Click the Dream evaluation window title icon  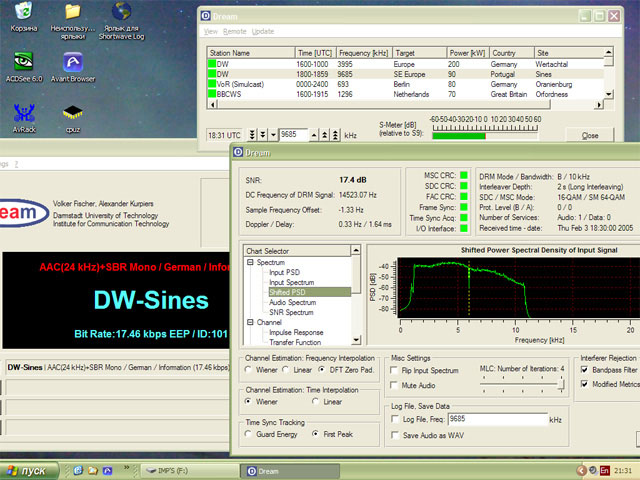pyautogui.click(x=238, y=152)
